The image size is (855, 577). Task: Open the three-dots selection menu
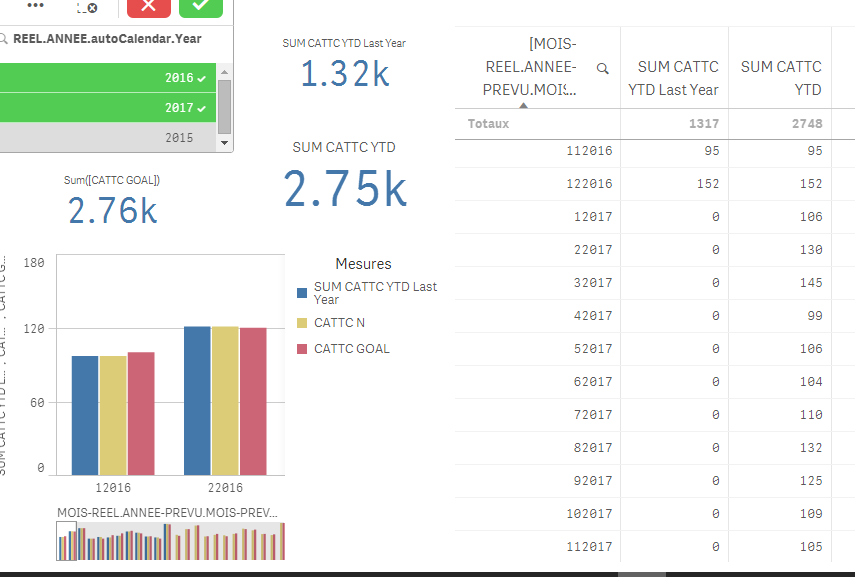point(35,5)
